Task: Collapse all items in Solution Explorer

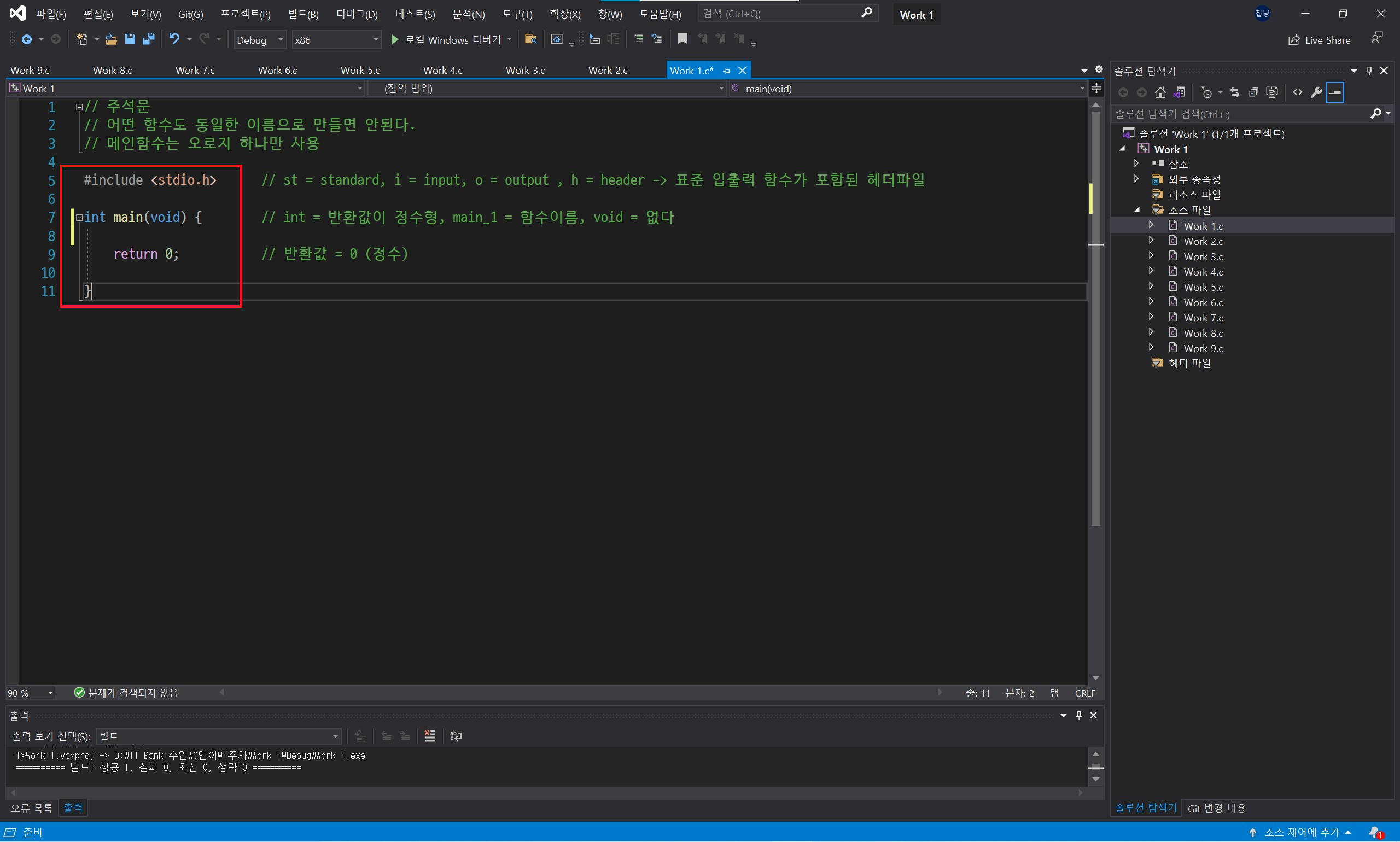Action: [x=1253, y=92]
